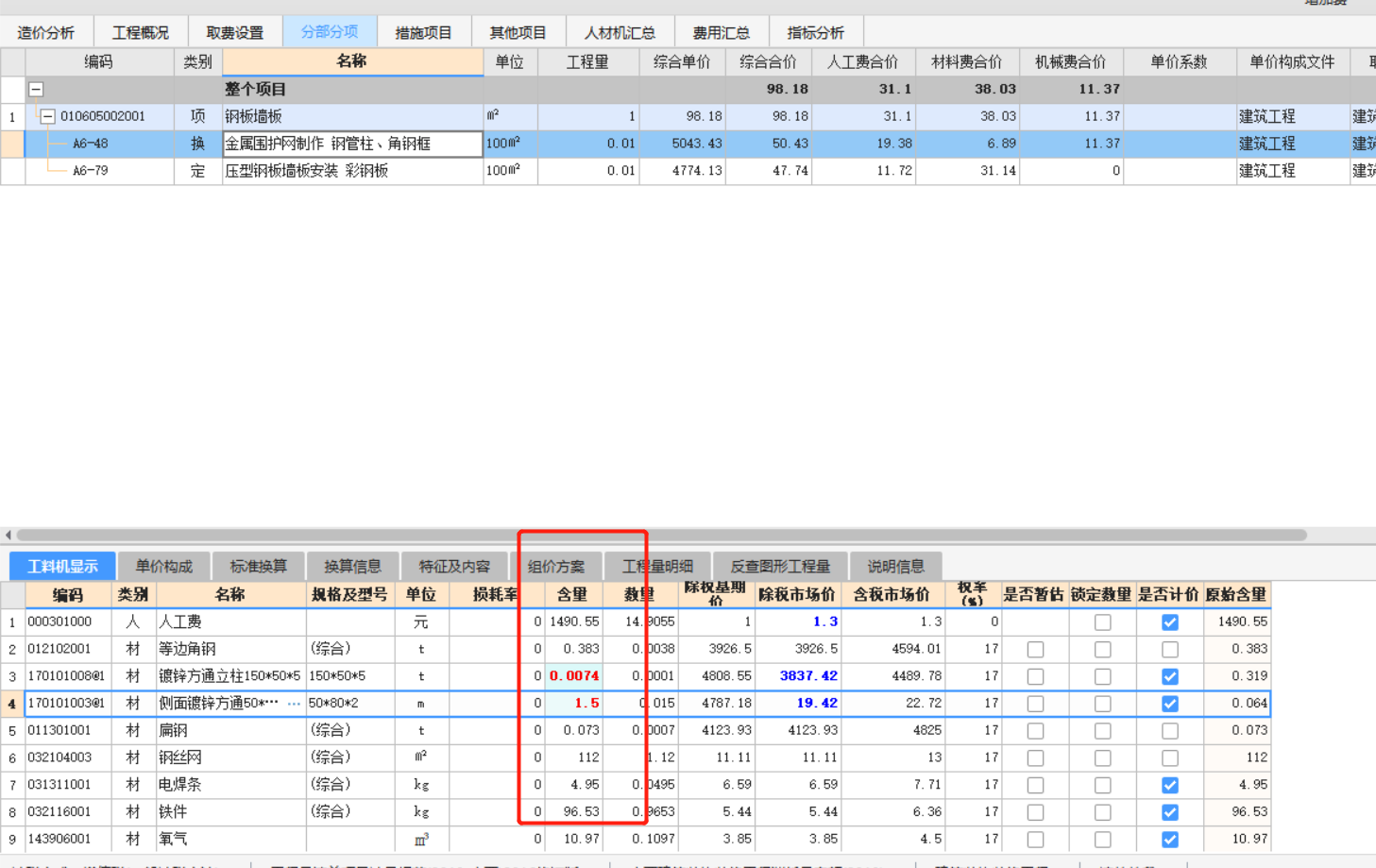The width and height of the screenshot is (1376, 868).
Task: Click the scrollbar left arrow
Action: (8, 535)
